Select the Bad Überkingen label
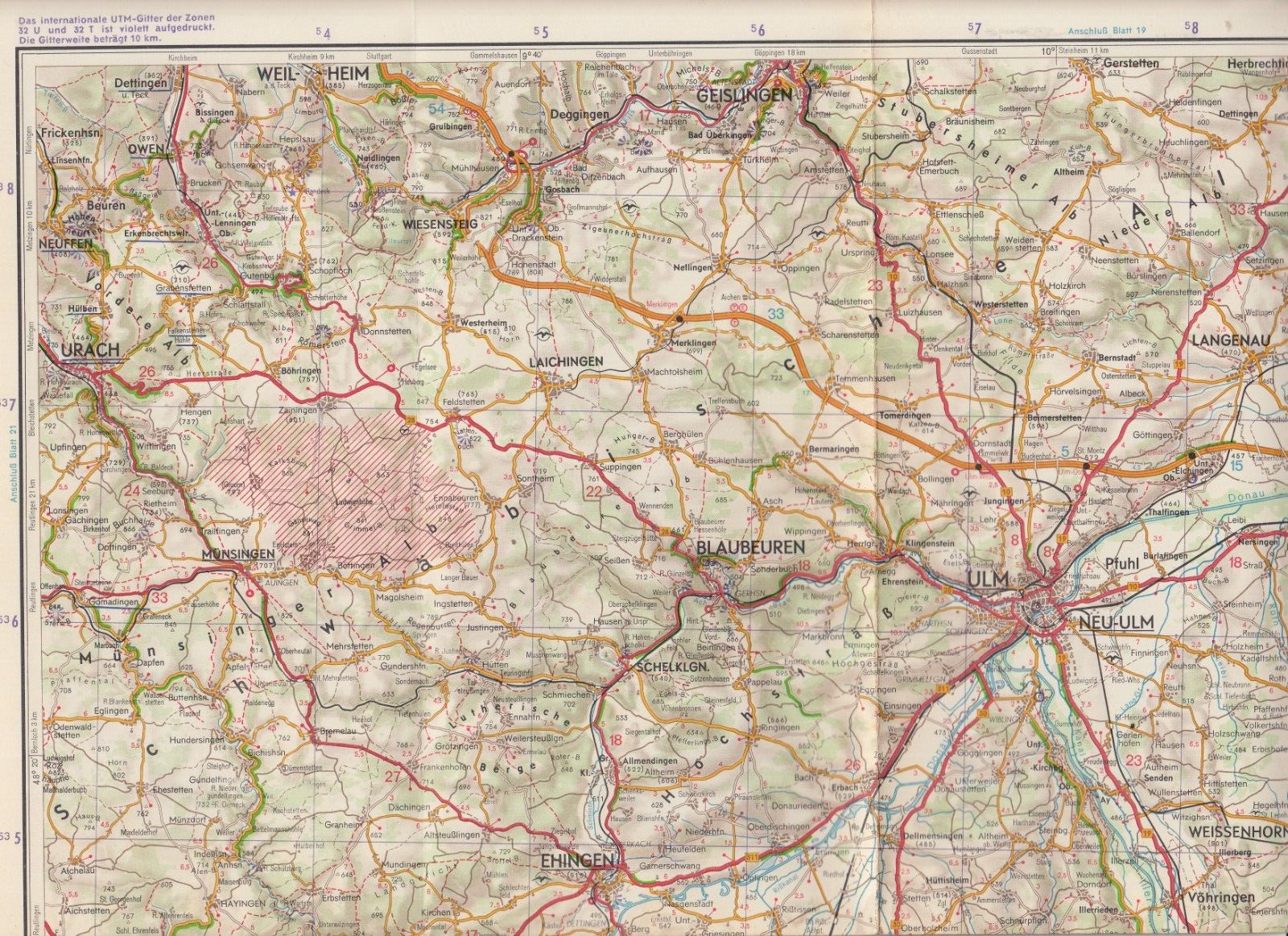1288x936 pixels. [x=720, y=134]
